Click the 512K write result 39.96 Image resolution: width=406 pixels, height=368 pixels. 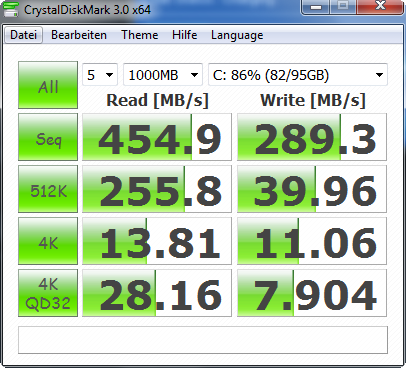(x=312, y=189)
